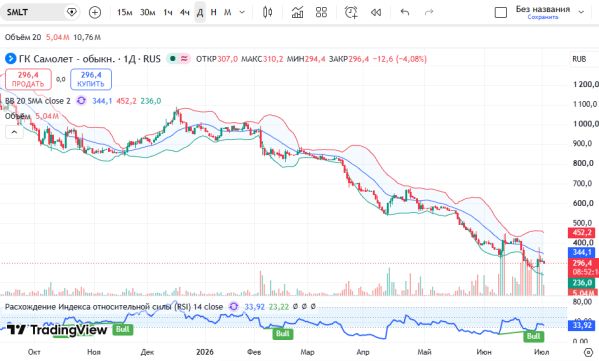Click the blue 33,92 RSI value label
The width and height of the screenshot is (599, 361).
tap(581, 325)
